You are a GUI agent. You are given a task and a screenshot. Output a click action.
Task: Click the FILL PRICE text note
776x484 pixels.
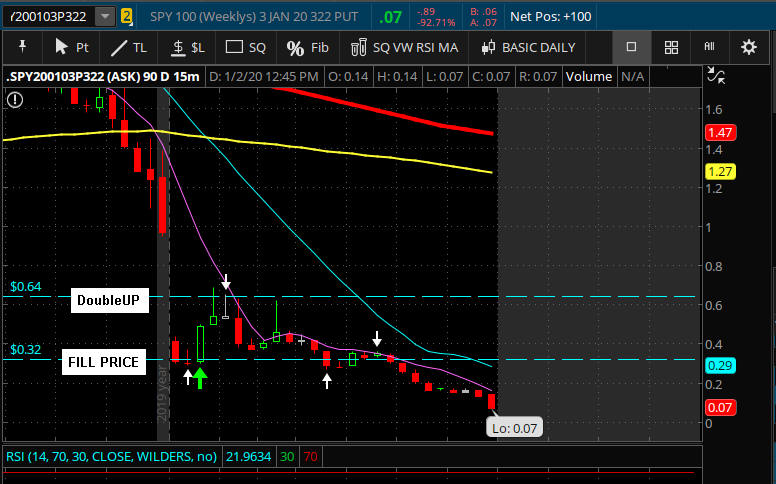tap(103, 362)
